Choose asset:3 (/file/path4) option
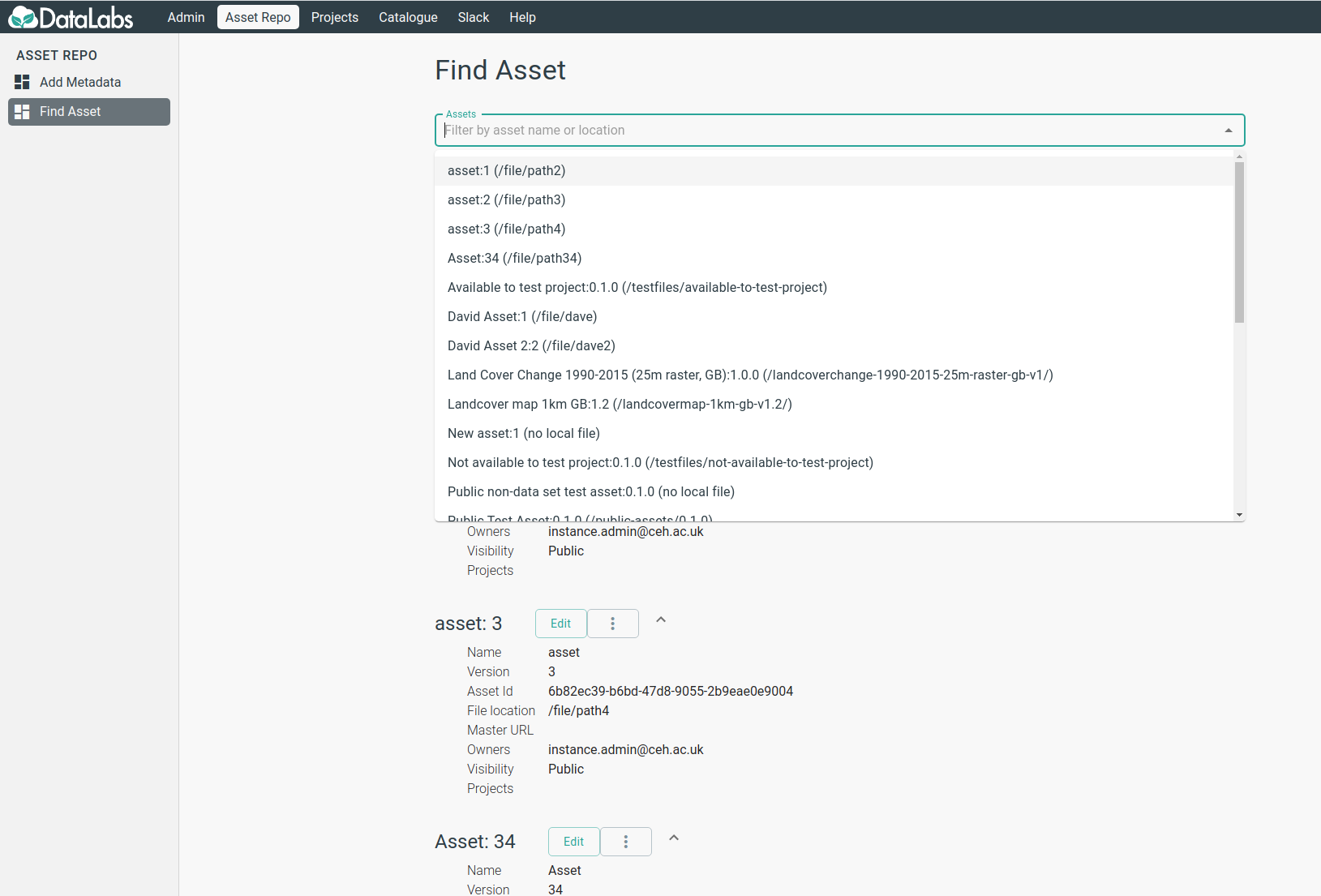Image resolution: width=1321 pixels, height=896 pixels. [834, 229]
